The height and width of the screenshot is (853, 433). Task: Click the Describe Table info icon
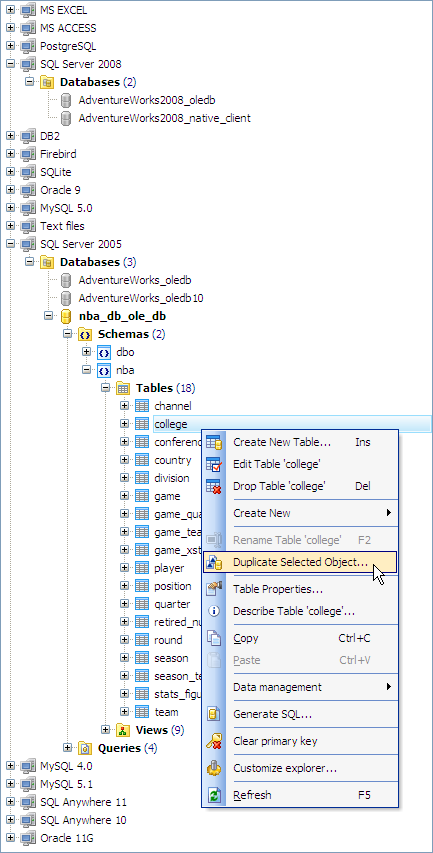214,611
